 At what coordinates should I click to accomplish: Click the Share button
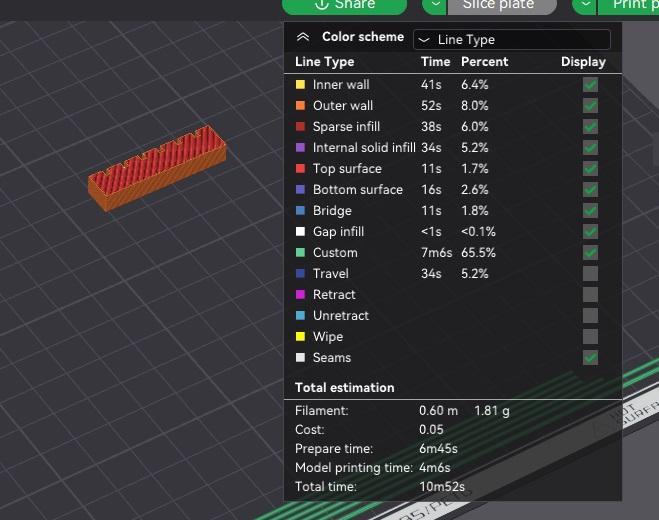(345, 5)
